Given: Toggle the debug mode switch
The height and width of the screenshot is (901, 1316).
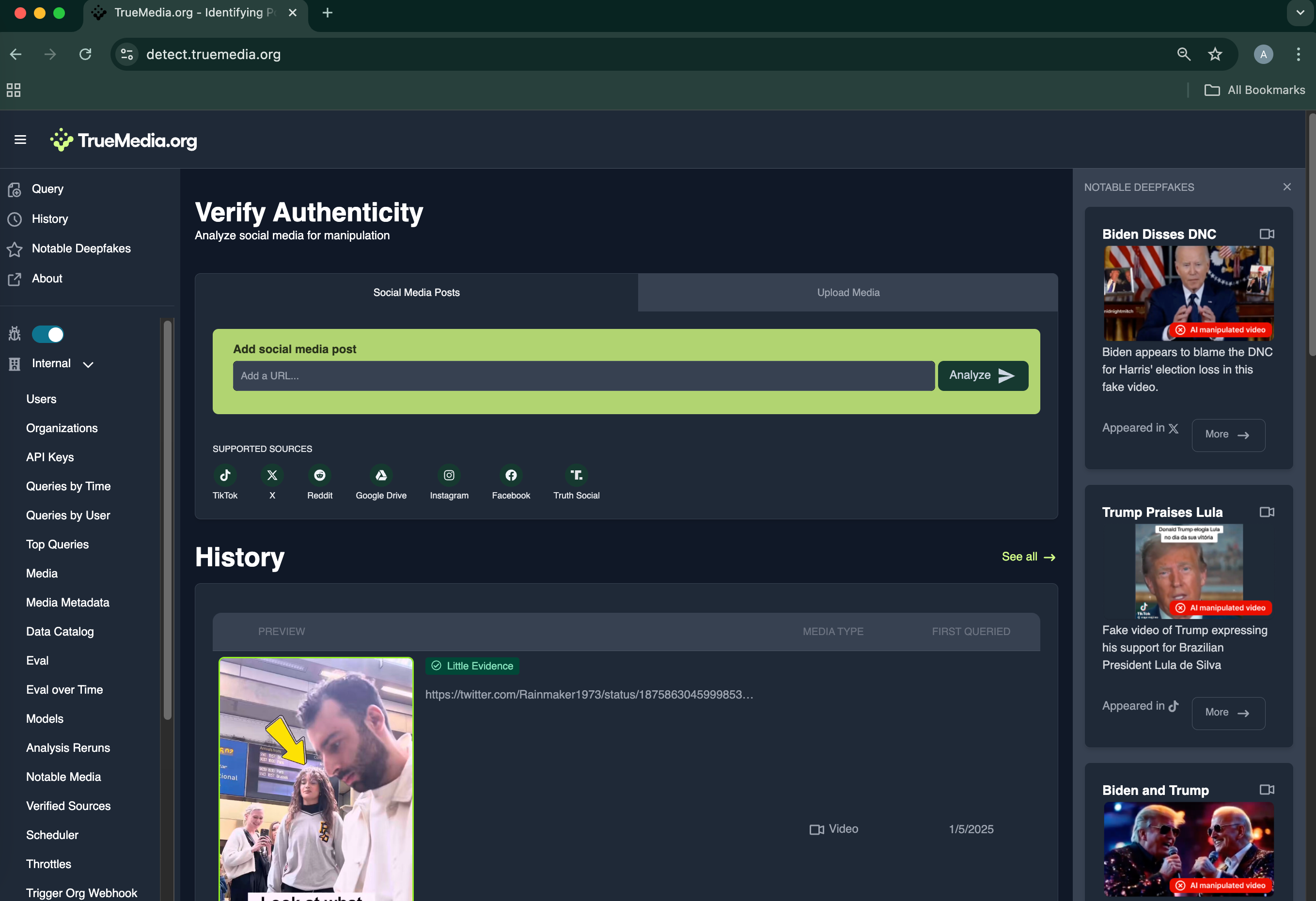Looking at the screenshot, I should pyautogui.click(x=48, y=334).
